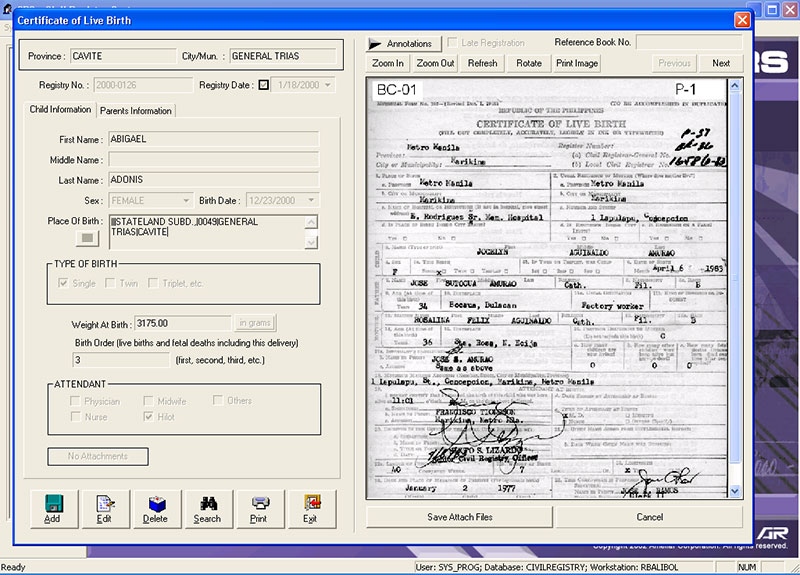Screen dimensions: 800x575
Task: Toggle the Hilot attendant checkbox
Action: pyautogui.click(x=148, y=416)
